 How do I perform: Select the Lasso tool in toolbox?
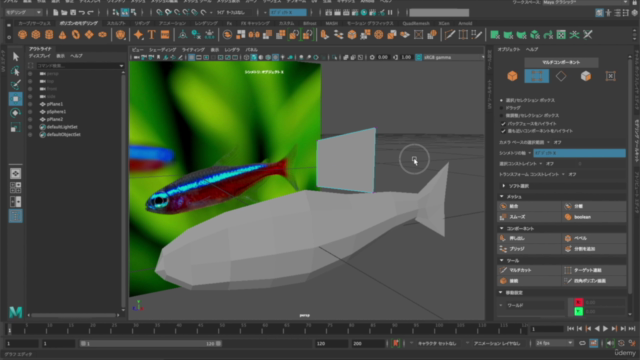point(16,71)
